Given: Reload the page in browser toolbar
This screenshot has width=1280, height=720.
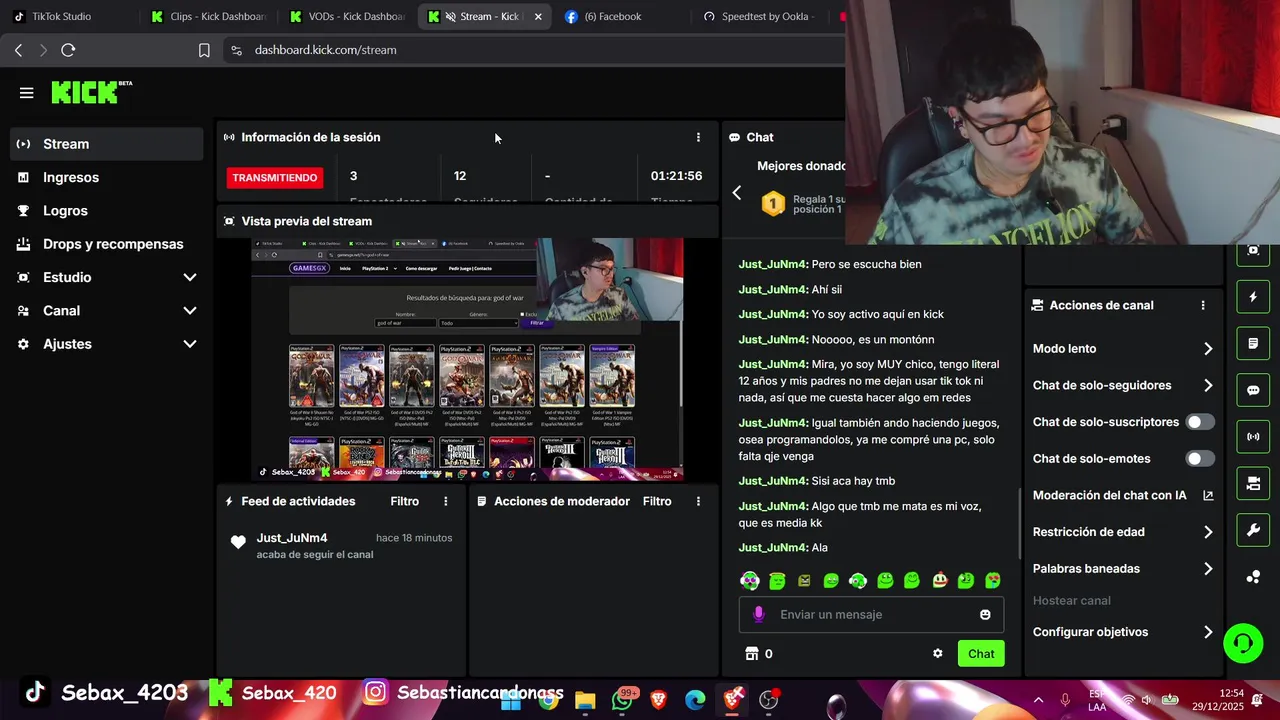Looking at the screenshot, I should tap(68, 50).
